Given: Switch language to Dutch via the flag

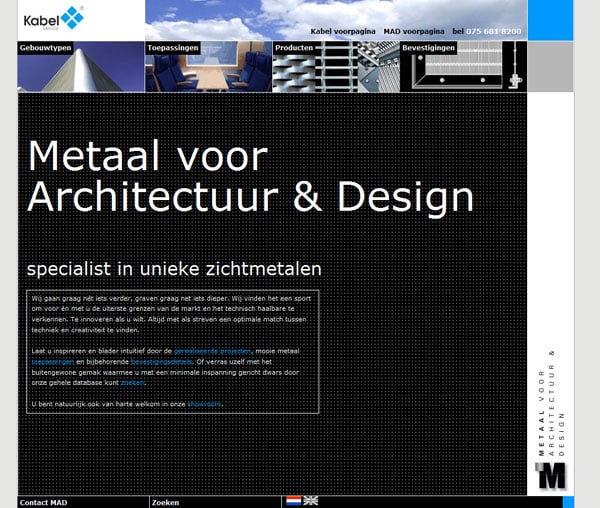Looking at the screenshot, I should point(293,501).
